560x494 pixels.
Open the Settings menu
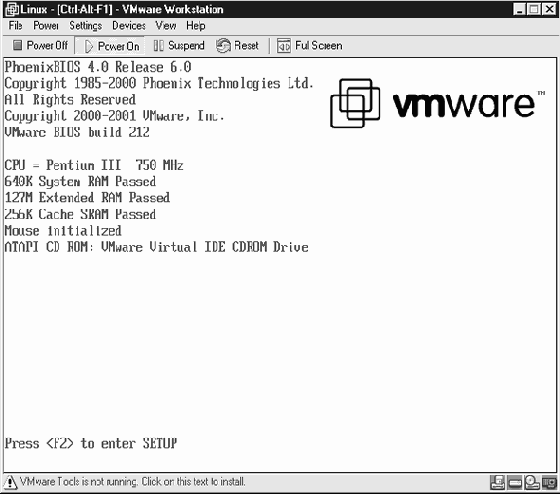[x=85, y=26]
